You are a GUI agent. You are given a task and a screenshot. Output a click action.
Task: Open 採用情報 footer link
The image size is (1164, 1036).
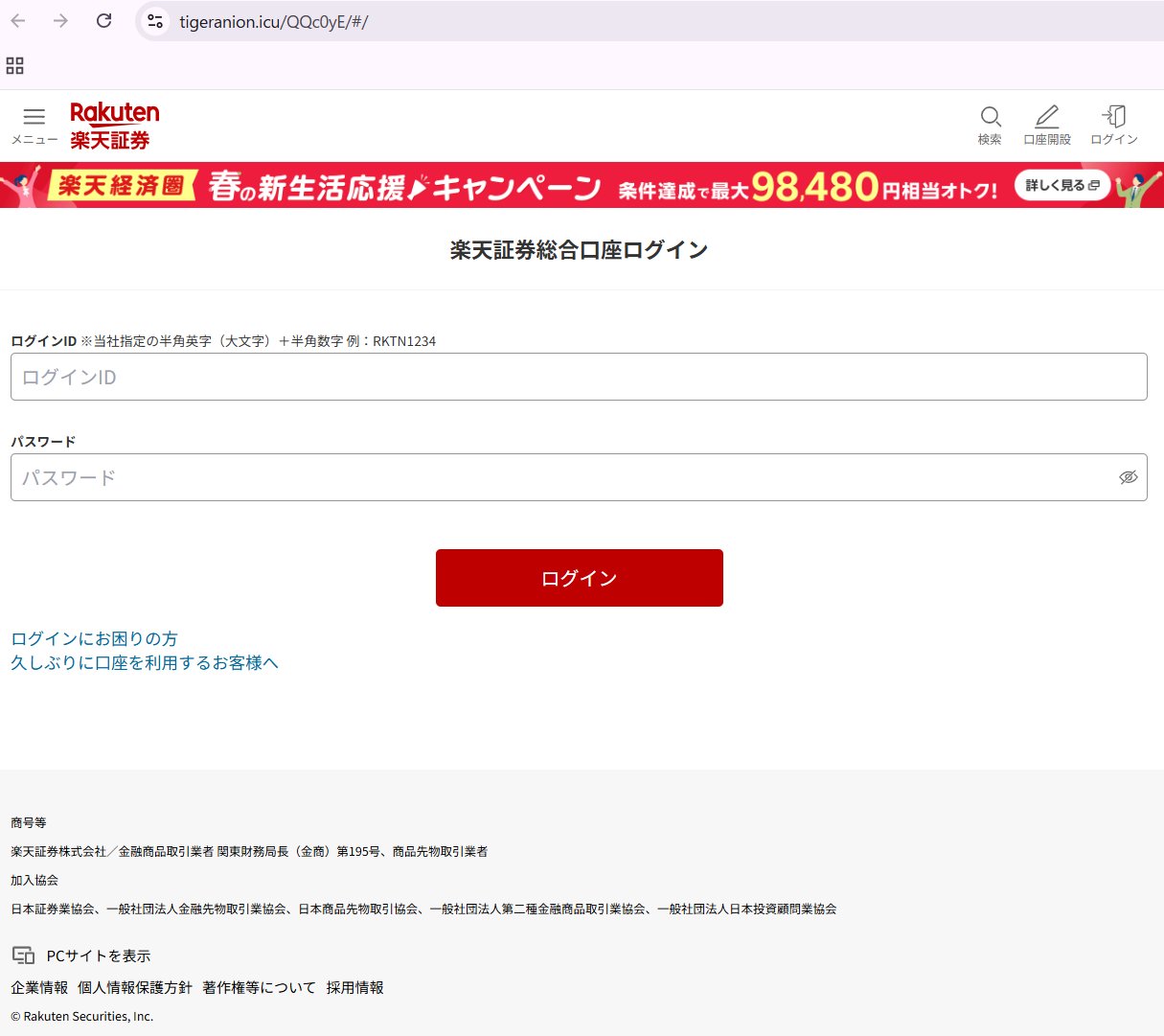[354, 987]
